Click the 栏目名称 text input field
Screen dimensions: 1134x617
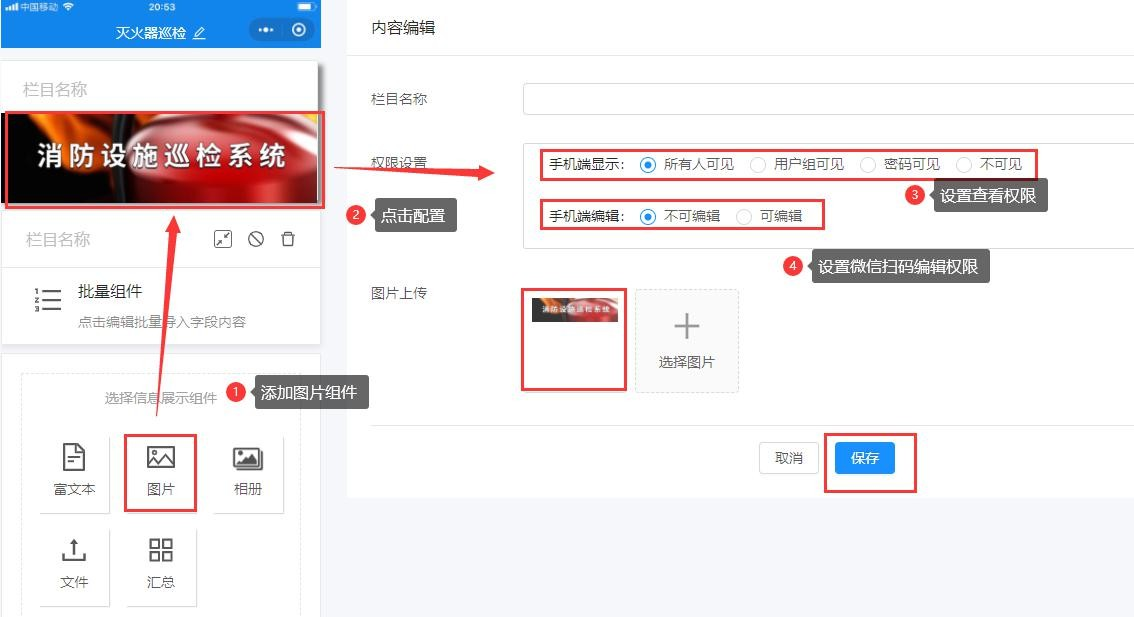click(x=800, y=98)
